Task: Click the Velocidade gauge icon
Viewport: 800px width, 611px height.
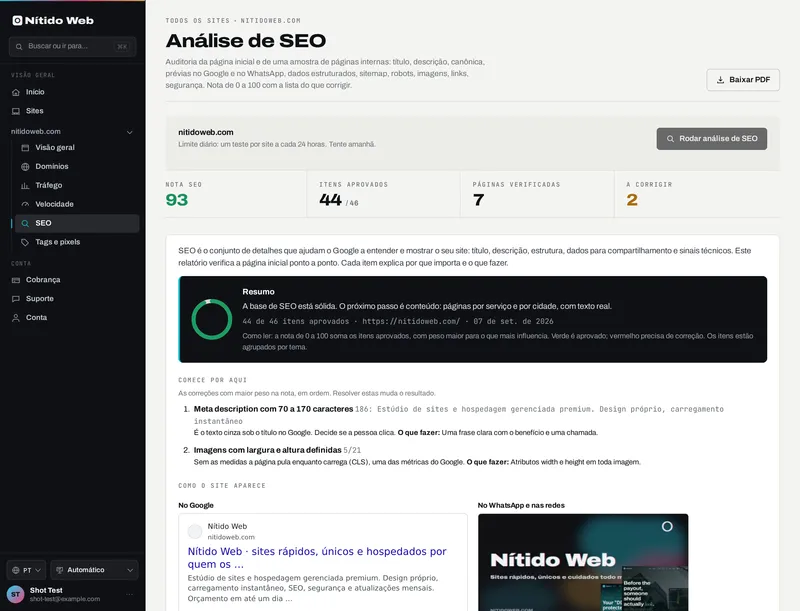Action: coord(25,205)
